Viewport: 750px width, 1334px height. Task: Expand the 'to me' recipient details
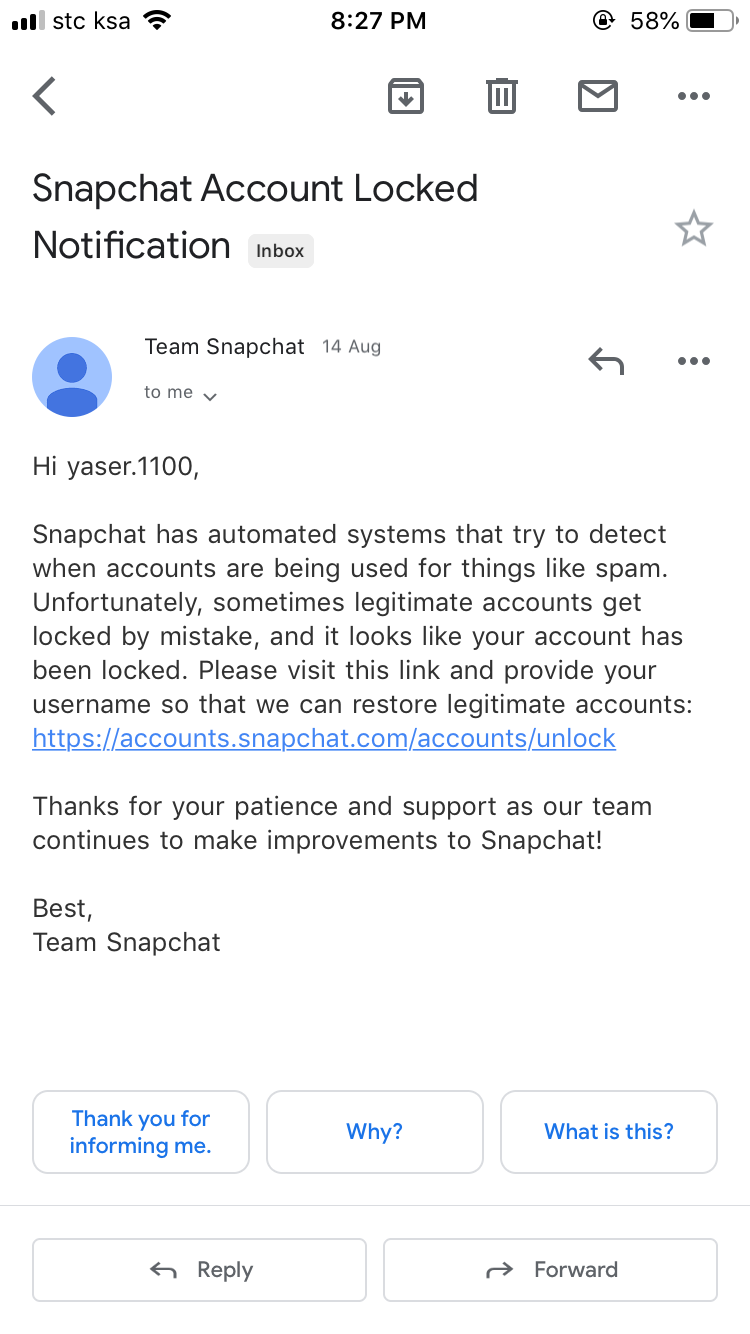(180, 393)
